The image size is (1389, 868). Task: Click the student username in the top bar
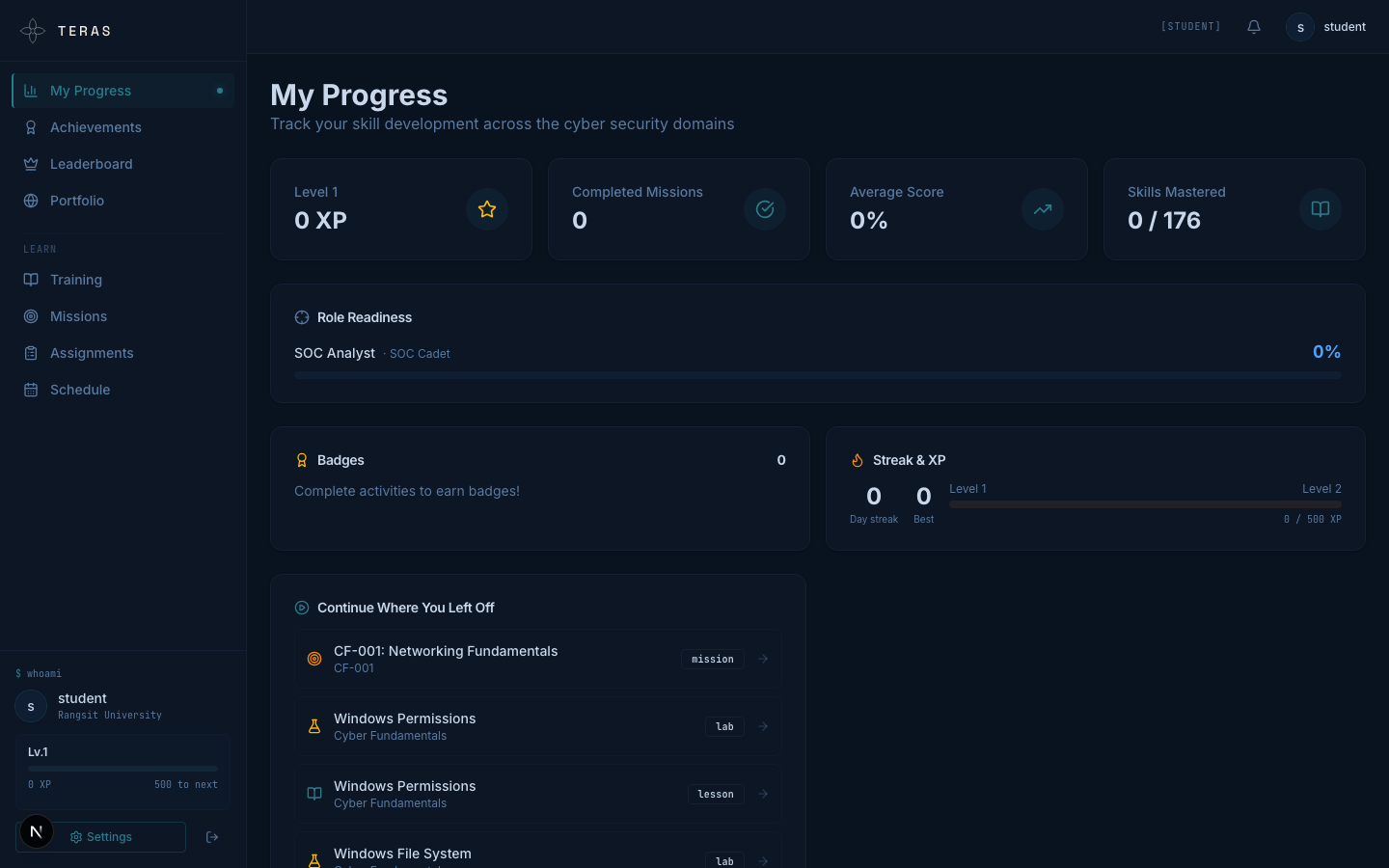[x=1345, y=27]
